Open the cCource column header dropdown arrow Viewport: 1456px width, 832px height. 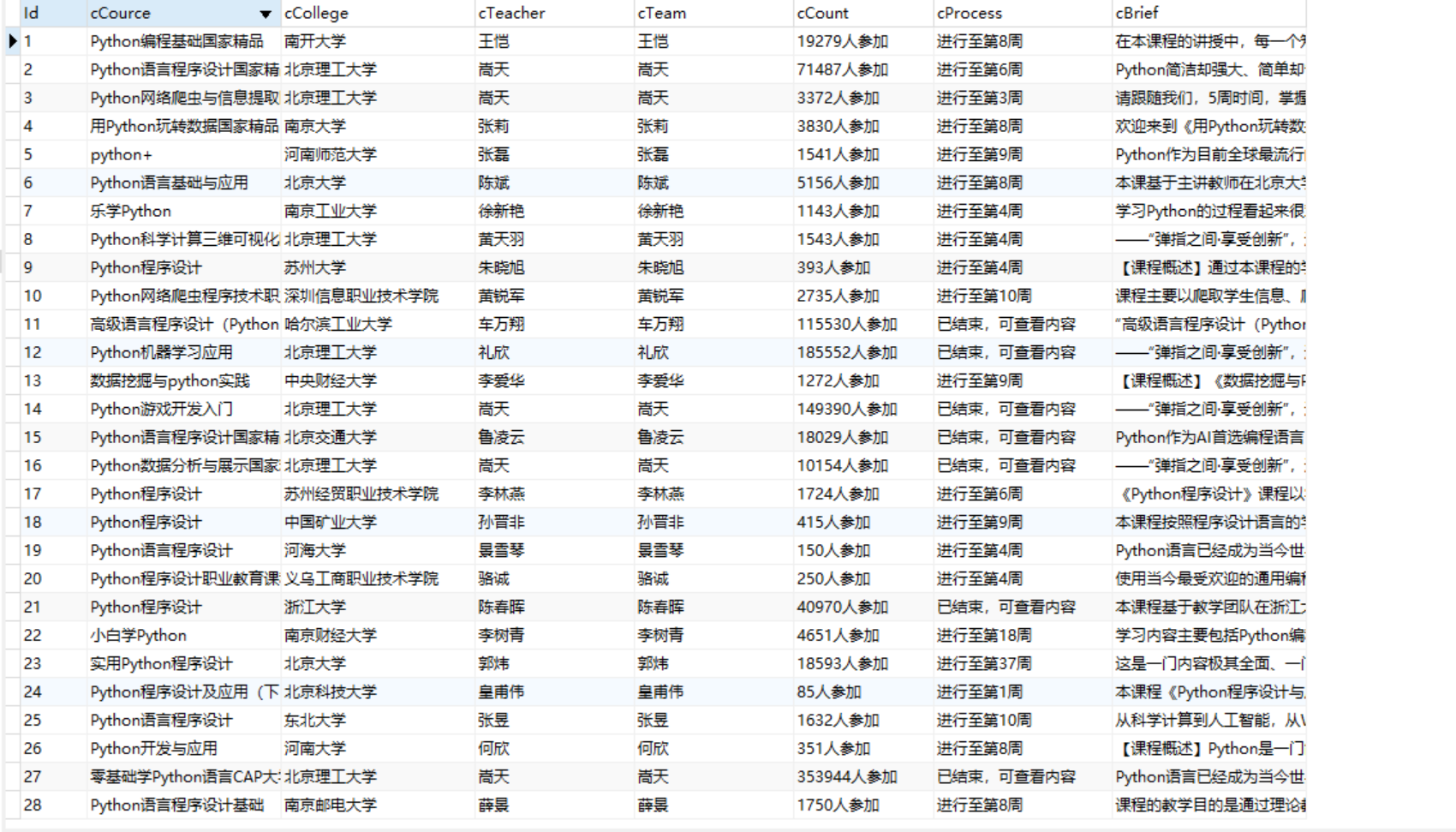click(266, 14)
